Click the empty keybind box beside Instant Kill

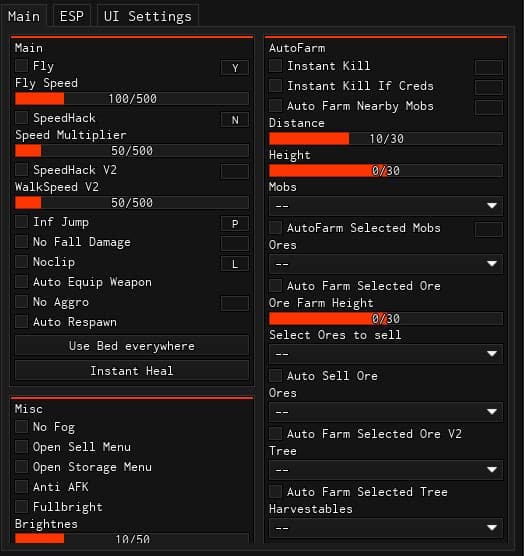489,67
